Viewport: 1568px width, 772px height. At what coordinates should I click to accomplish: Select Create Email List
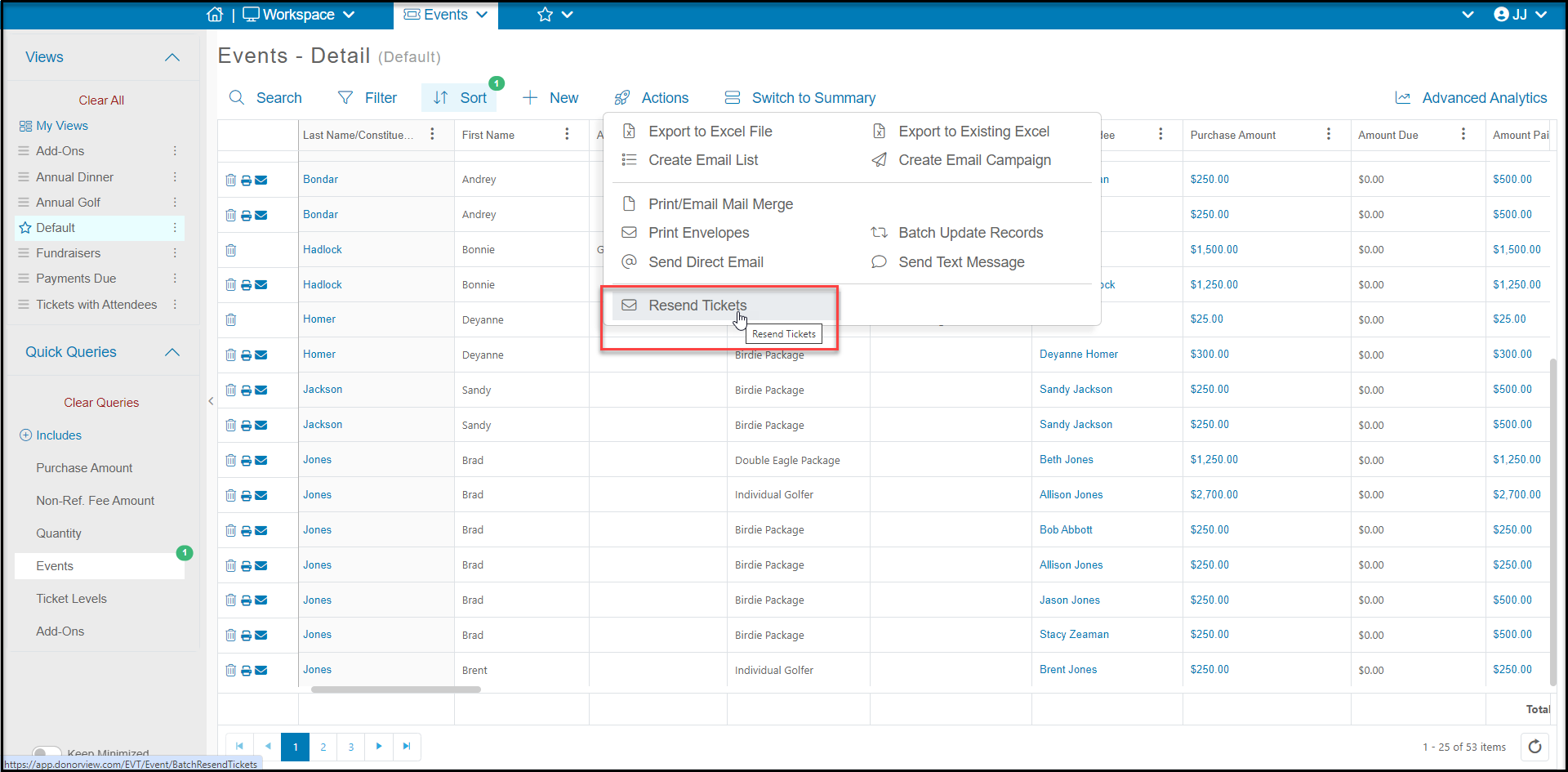pos(690,160)
